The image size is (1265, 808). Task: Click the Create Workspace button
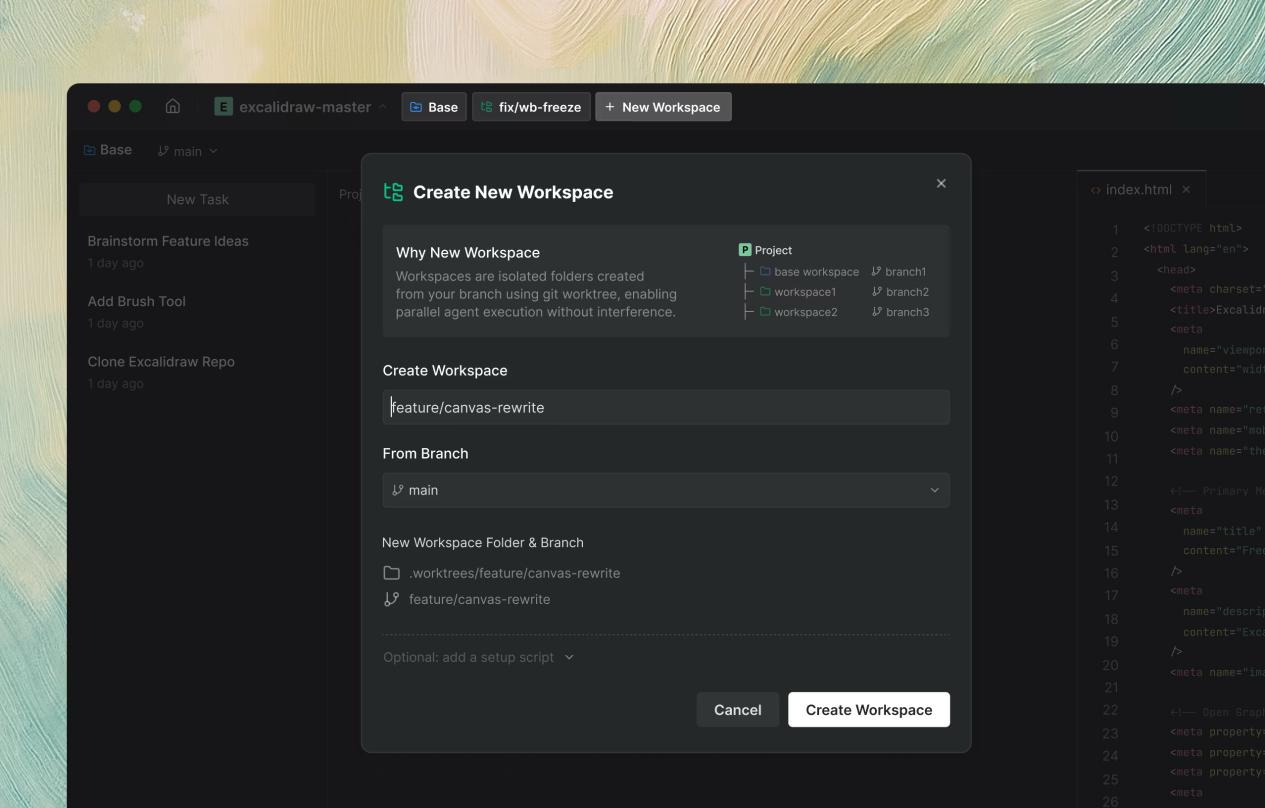(868, 709)
